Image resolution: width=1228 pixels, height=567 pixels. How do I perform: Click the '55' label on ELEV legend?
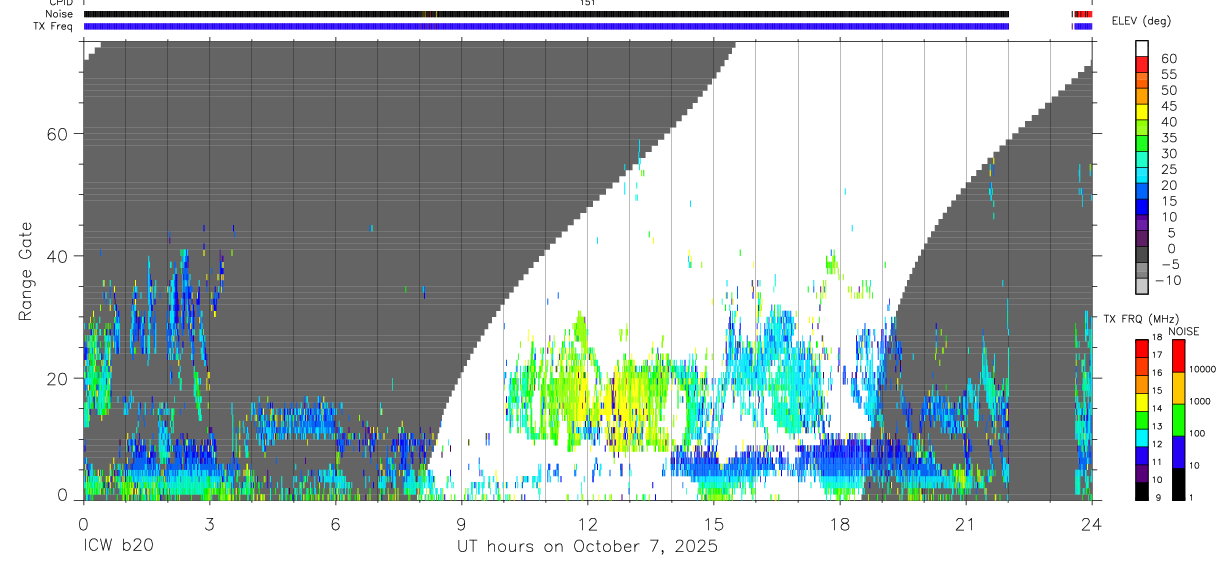(x=1168, y=75)
